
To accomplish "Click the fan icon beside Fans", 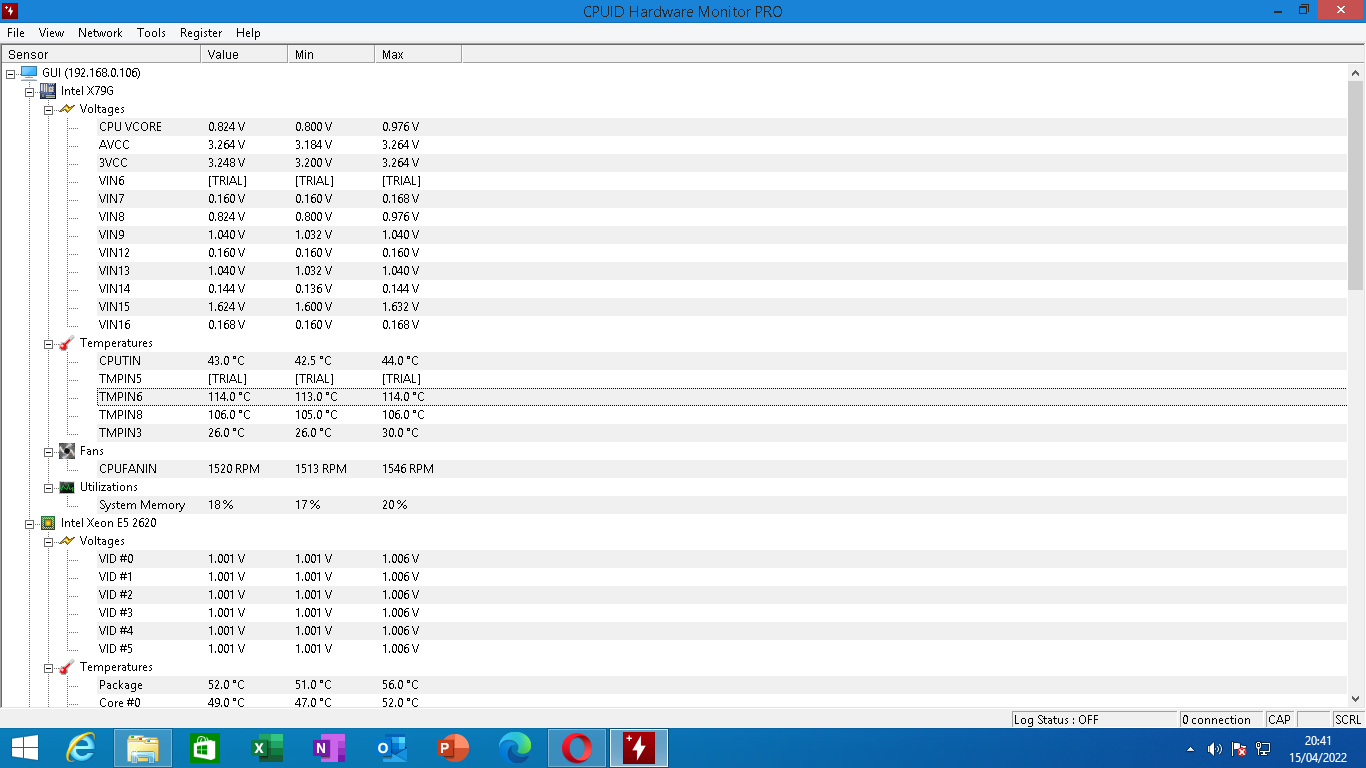I will (x=67, y=451).
